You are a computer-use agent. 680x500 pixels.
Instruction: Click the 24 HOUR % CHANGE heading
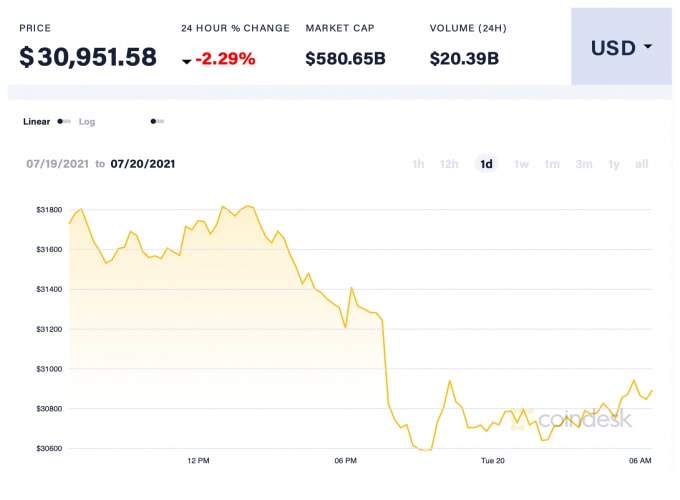click(235, 28)
